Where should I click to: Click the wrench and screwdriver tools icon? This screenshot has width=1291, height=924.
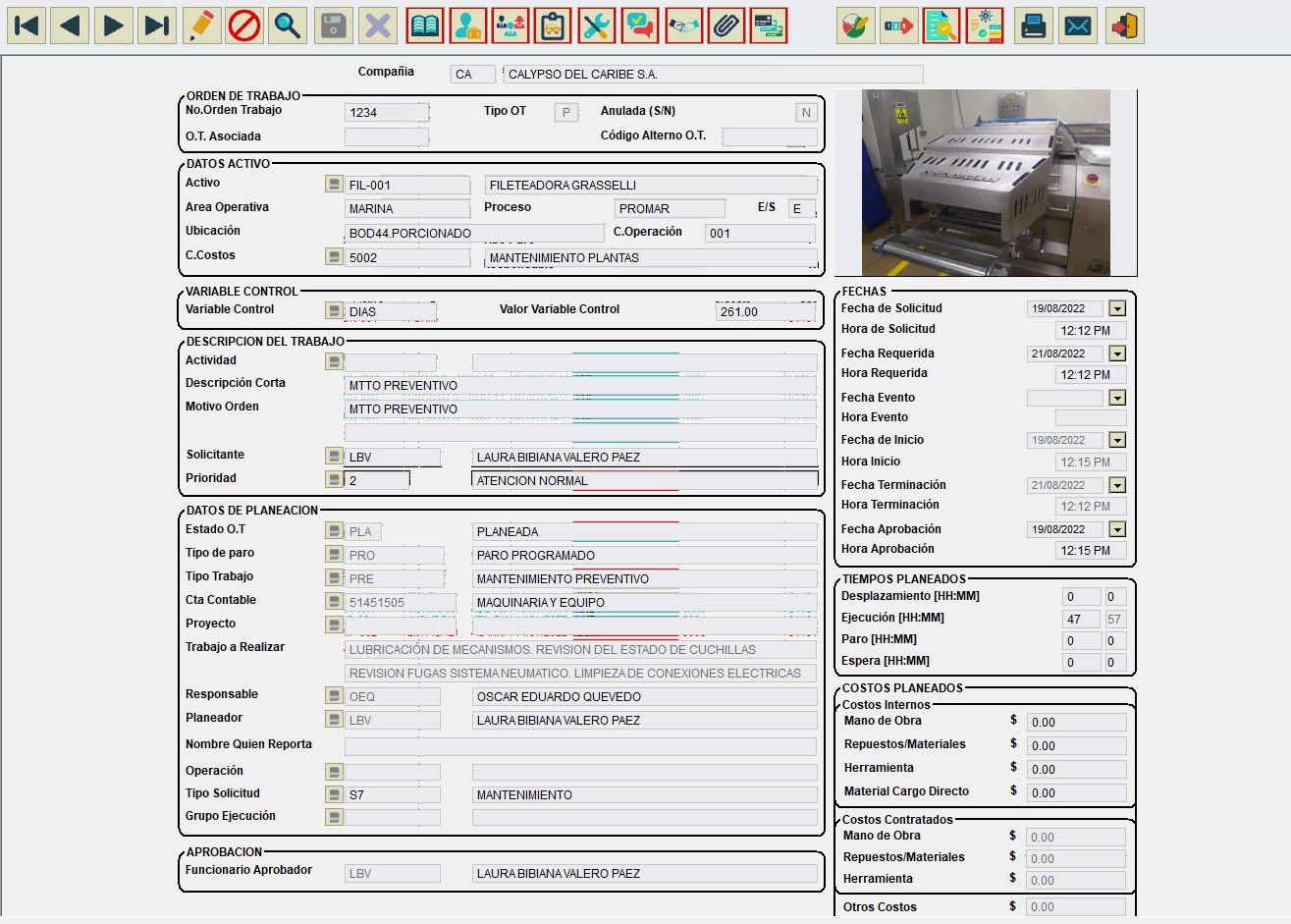(x=597, y=26)
